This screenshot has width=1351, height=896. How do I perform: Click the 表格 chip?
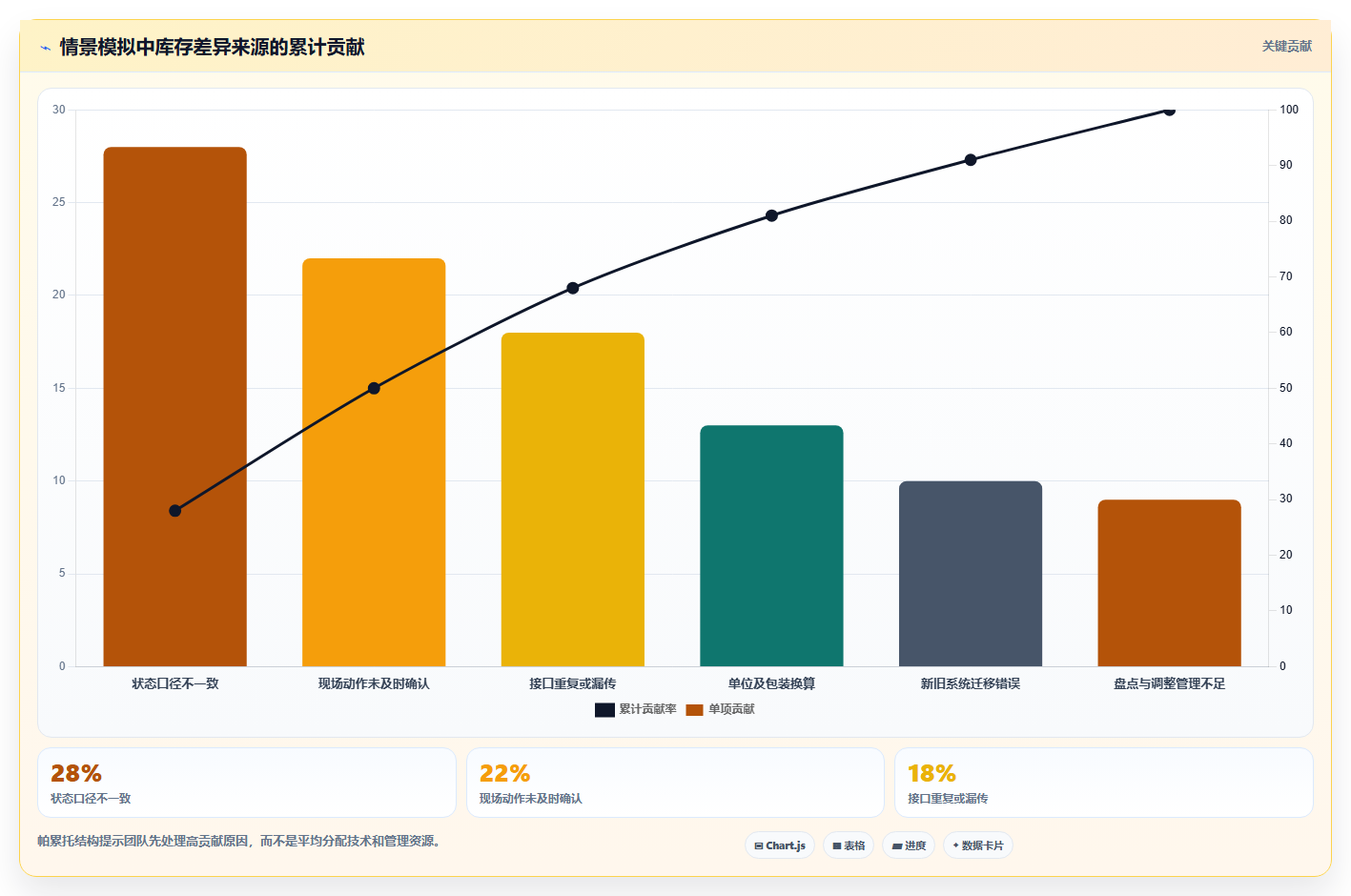coord(849,845)
